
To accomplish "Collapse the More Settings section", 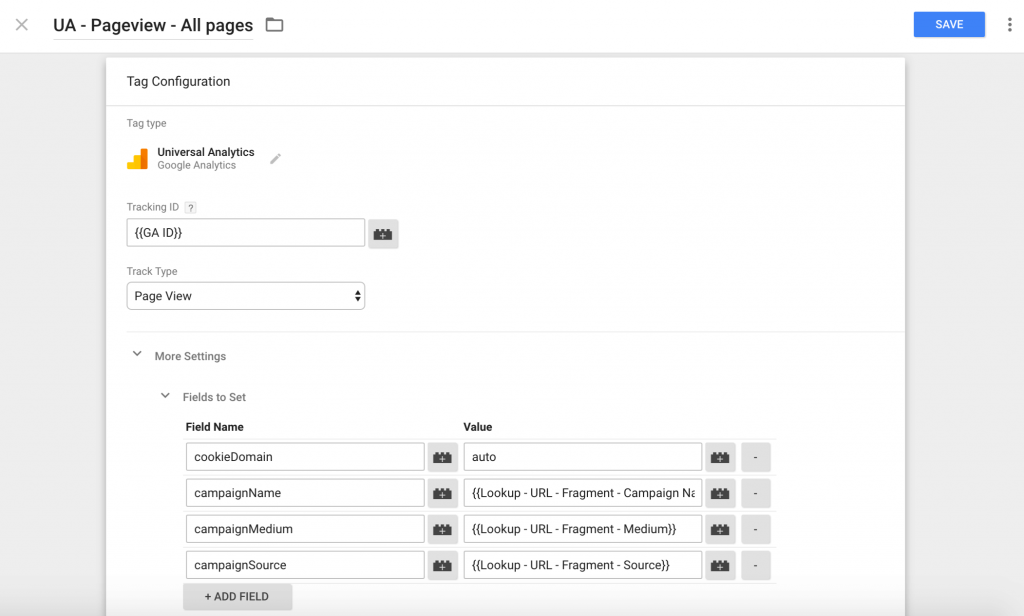I will [137, 353].
